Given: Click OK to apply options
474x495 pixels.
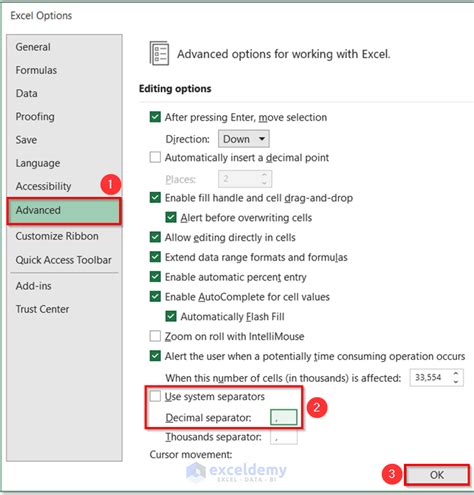Looking at the screenshot, I should [437, 475].
